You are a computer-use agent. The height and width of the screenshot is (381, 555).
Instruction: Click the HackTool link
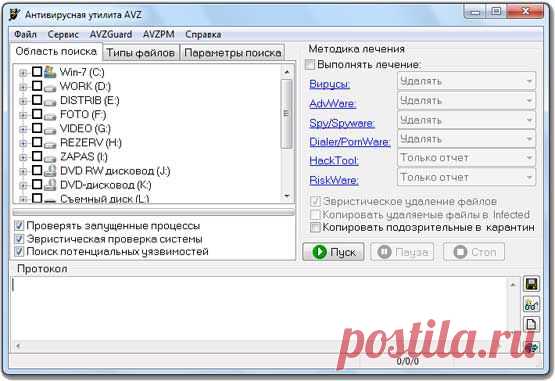(334, 161)
